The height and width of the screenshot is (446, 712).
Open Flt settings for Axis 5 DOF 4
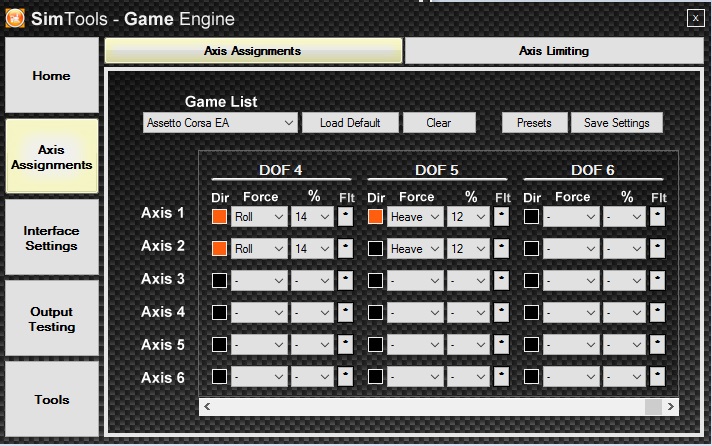tap(345, 344)
